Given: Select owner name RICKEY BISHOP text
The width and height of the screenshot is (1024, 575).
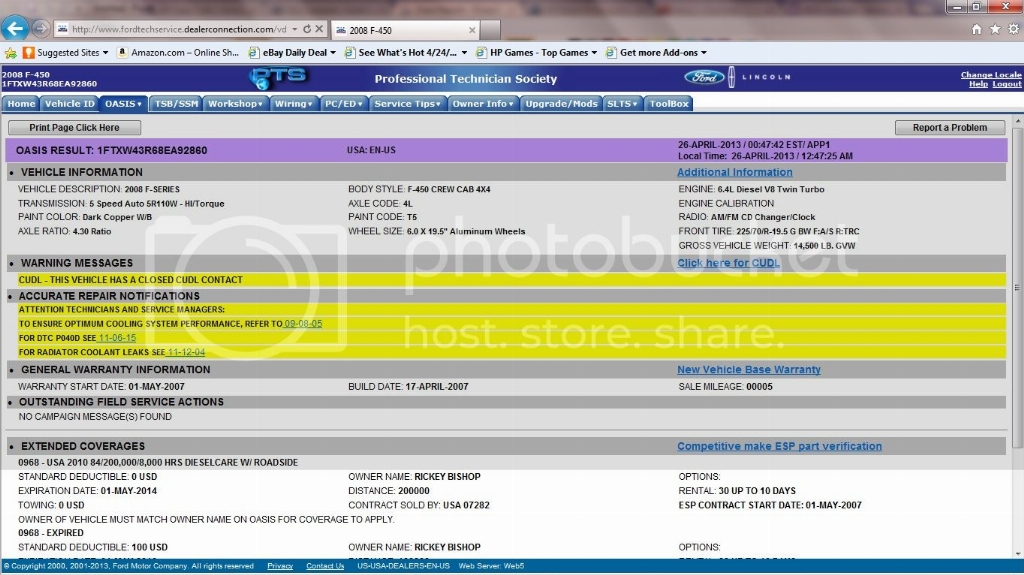Looking at the screenshot, I should (x=447, y=476).
